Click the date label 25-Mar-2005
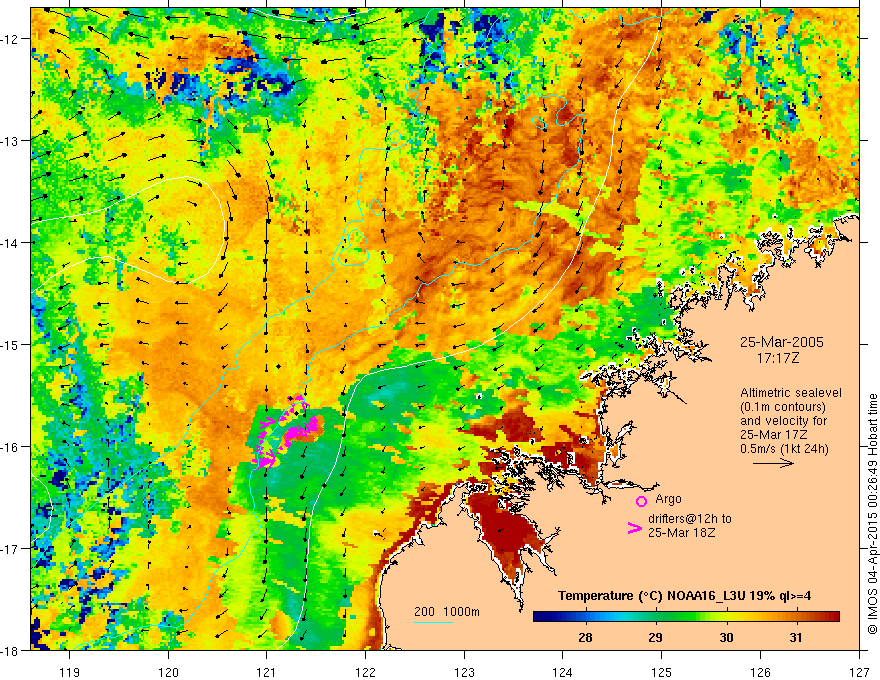 point(782,342)
